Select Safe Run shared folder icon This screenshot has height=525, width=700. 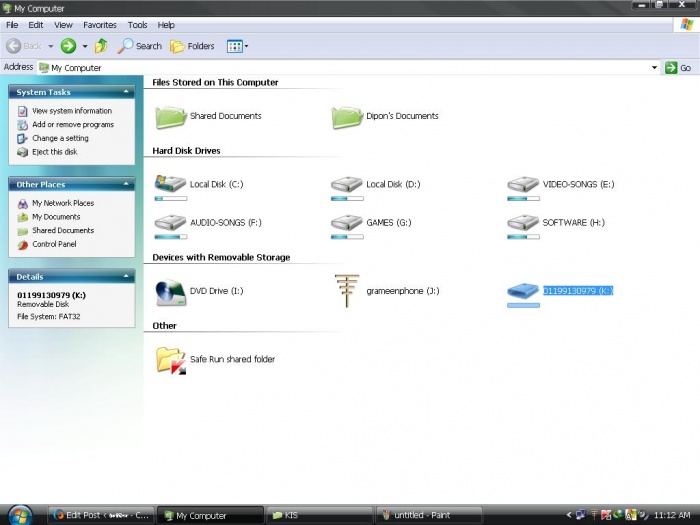(x=171, y=360)
